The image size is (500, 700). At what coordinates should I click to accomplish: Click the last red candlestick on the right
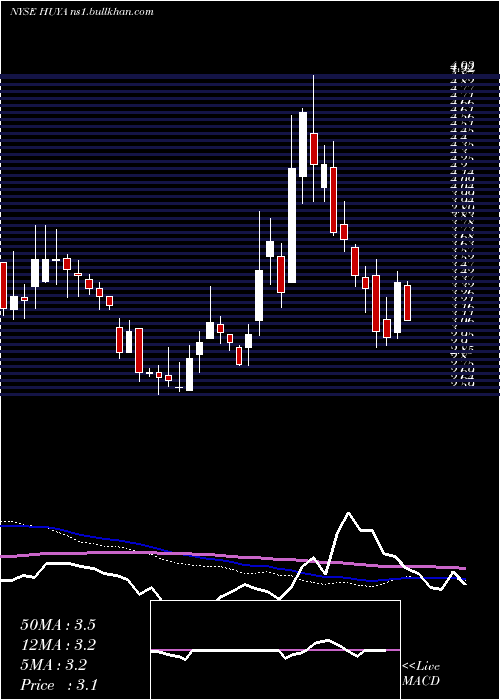pyautogui.click(x=408, y=303)
